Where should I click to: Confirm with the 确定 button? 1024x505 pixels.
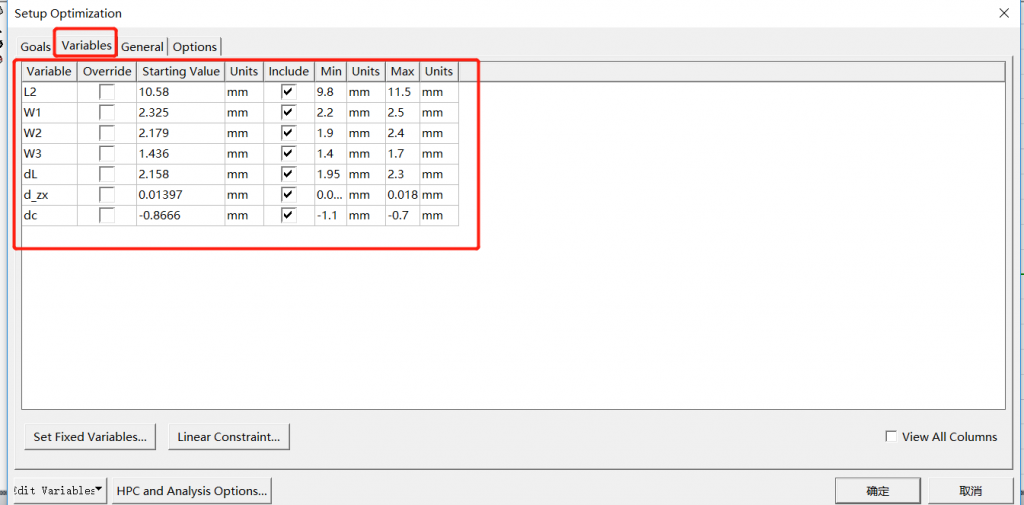click(877, 491)
